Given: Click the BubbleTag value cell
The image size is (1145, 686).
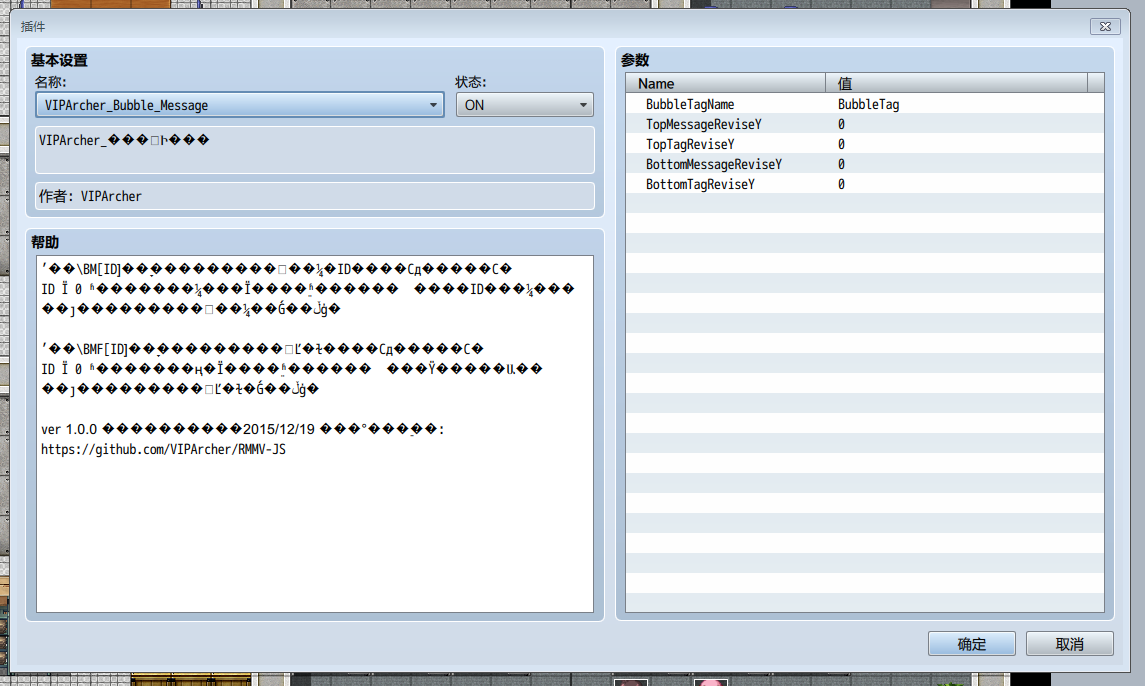Looking at the screenshot, I should [868, 104].
